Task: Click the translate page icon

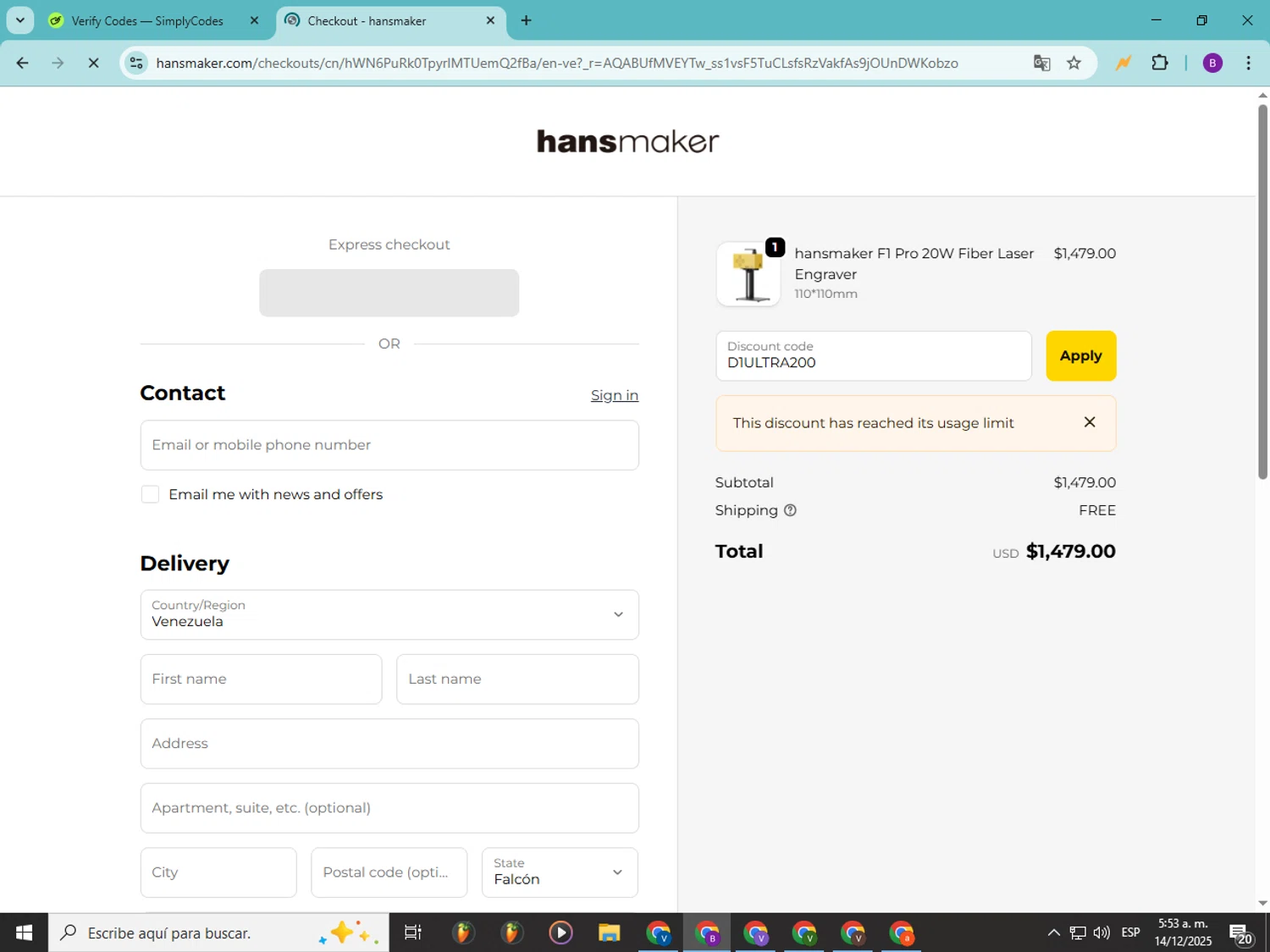Action: pos(1041,63)
